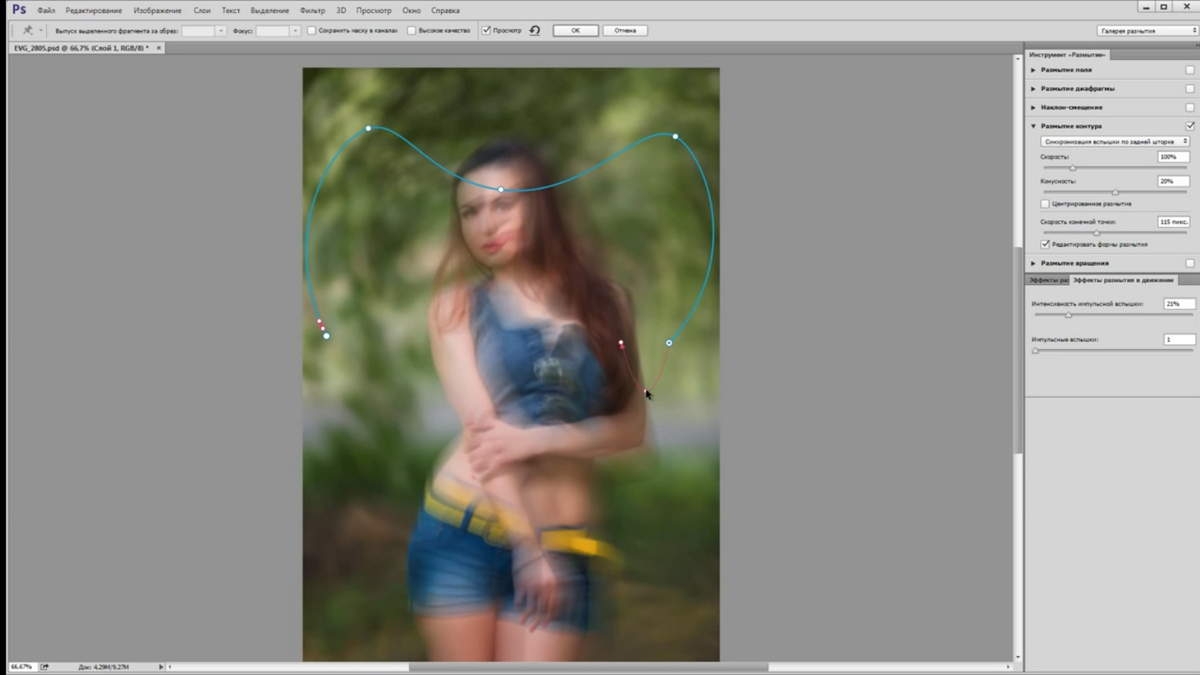This screenshot has height=675, width=1200.
Task: Toggle Редактировать формы размытия checkbox
Action: point(1045,244)
